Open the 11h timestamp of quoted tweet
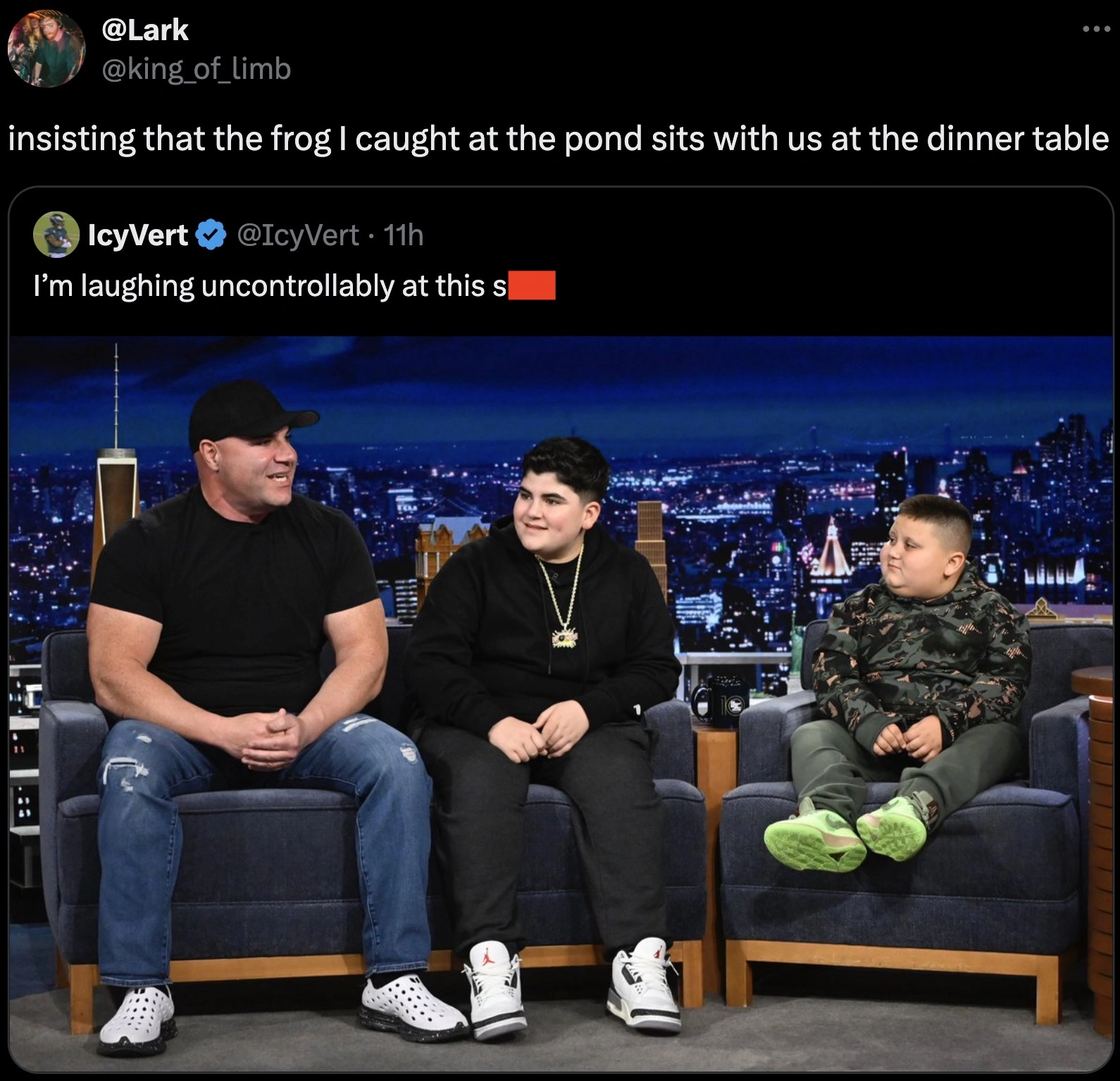 click(403, 235)
